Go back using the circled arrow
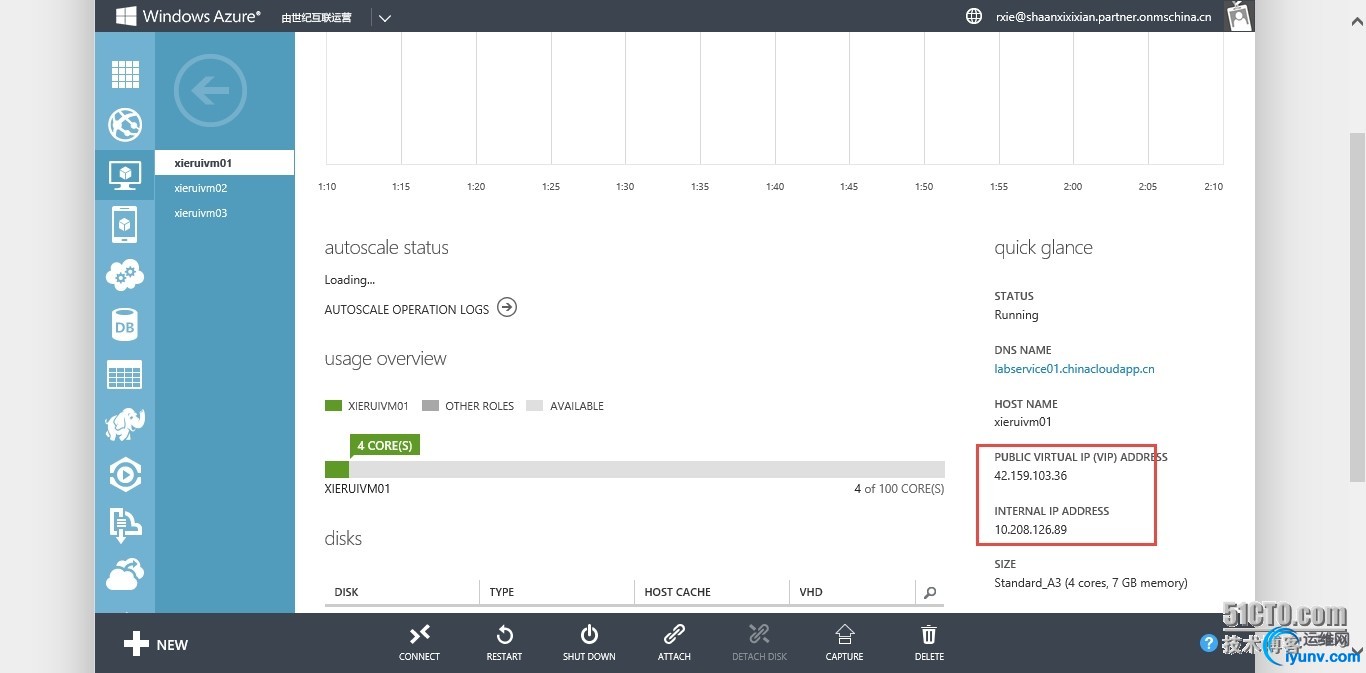 coord(210,91)
